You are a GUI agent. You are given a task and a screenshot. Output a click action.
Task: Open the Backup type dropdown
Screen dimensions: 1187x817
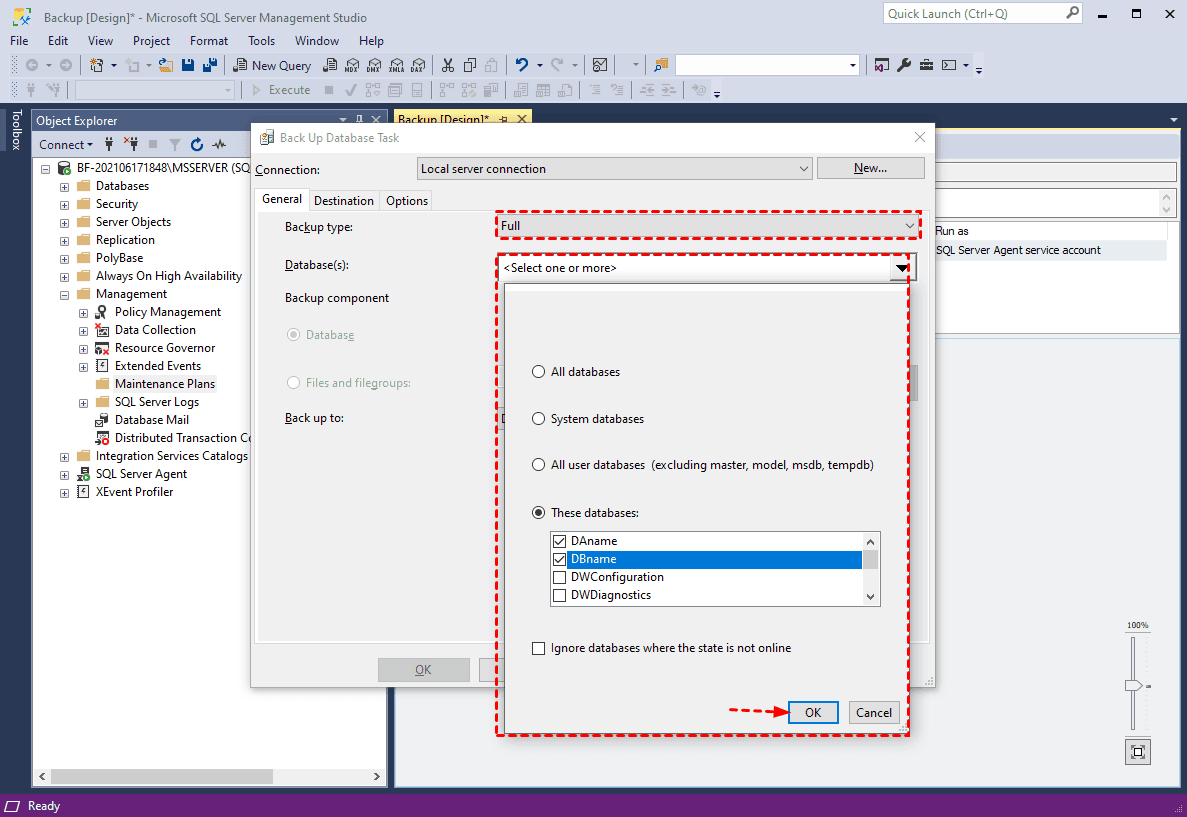coord(708,226)
